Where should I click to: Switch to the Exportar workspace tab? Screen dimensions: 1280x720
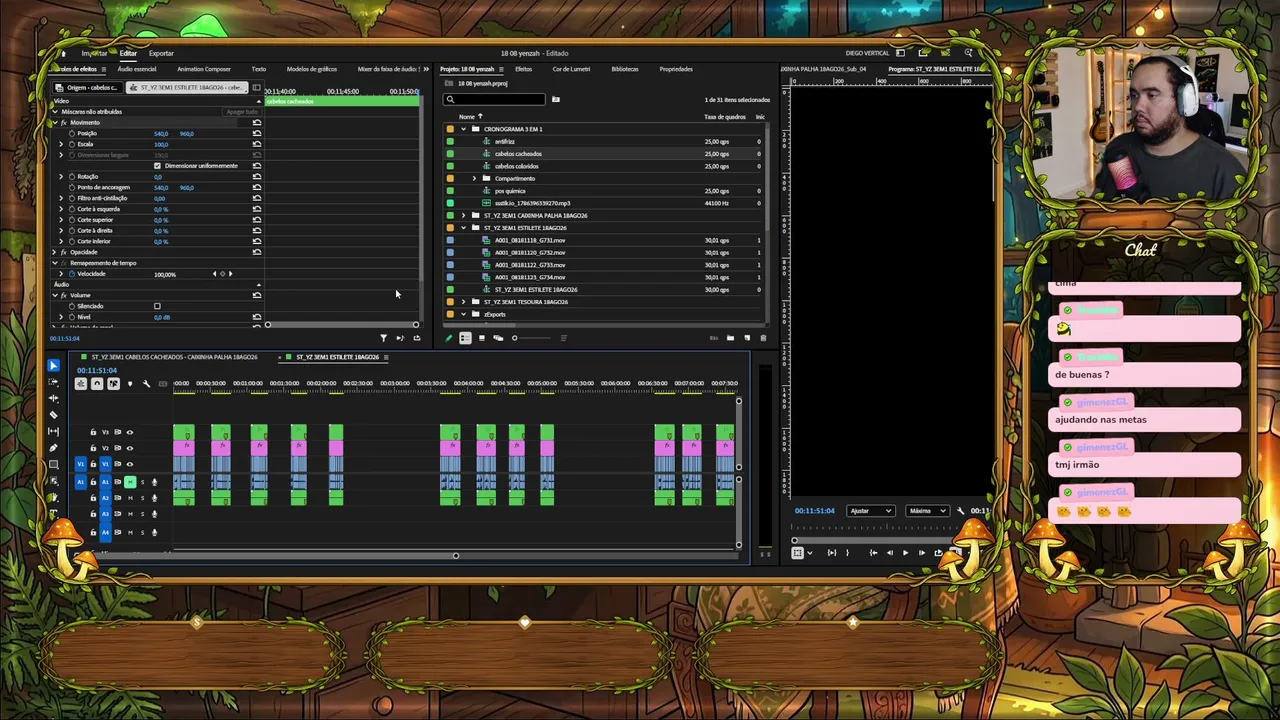tap(161, 53)
